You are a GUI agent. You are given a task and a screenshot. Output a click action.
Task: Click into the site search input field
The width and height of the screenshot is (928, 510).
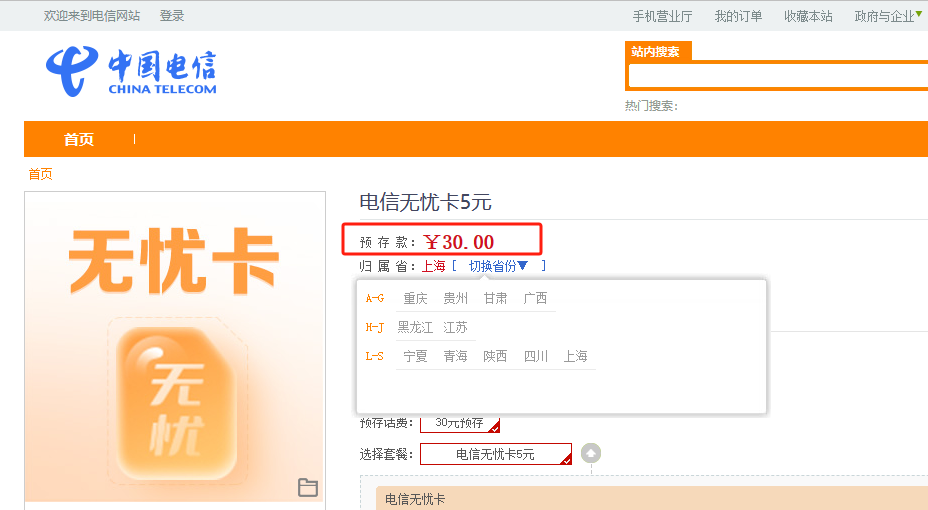pyautogui.click(x=778, y=76)
